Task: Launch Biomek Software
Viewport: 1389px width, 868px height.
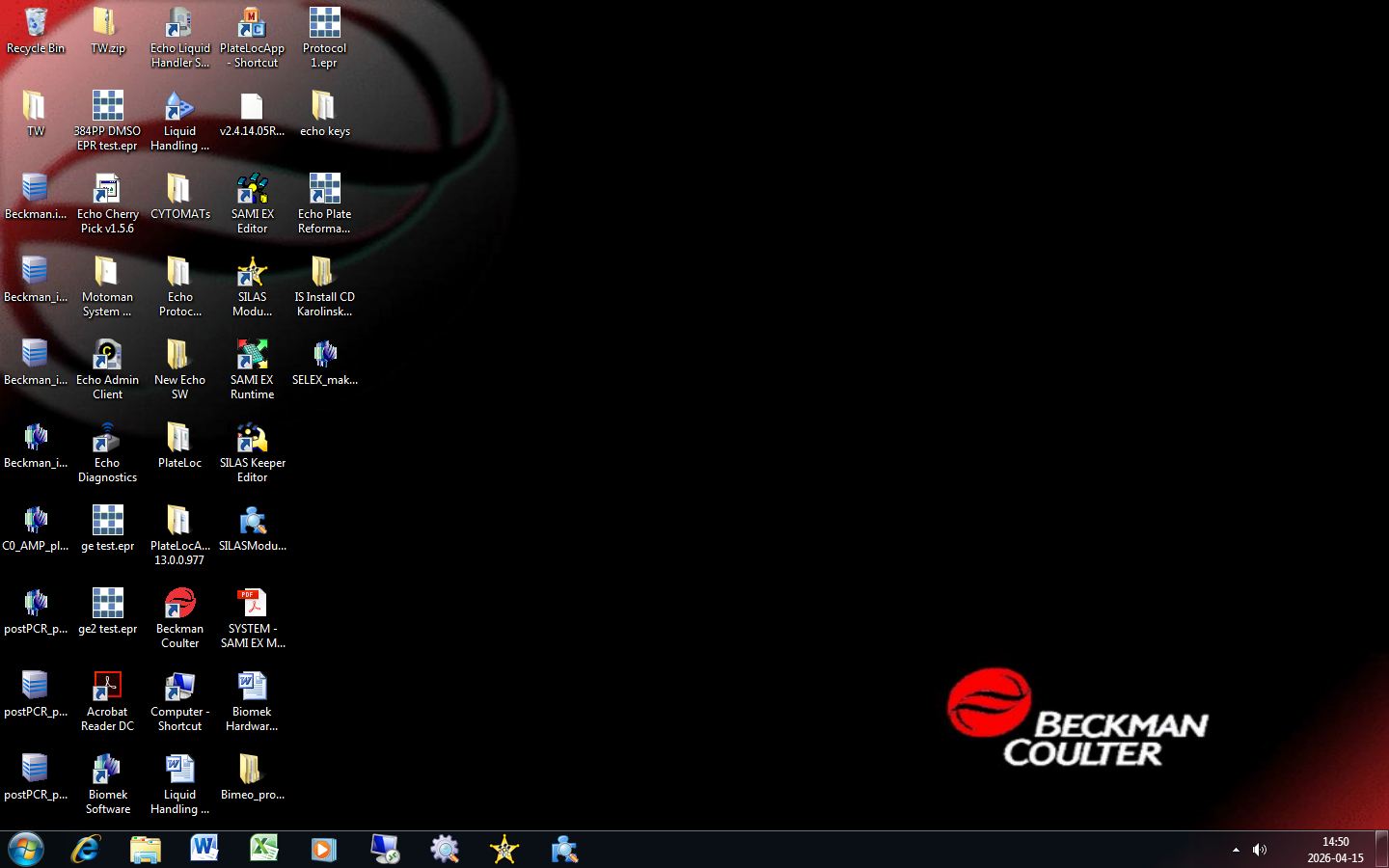Action: pyautogui.click(x=107, y=770)
